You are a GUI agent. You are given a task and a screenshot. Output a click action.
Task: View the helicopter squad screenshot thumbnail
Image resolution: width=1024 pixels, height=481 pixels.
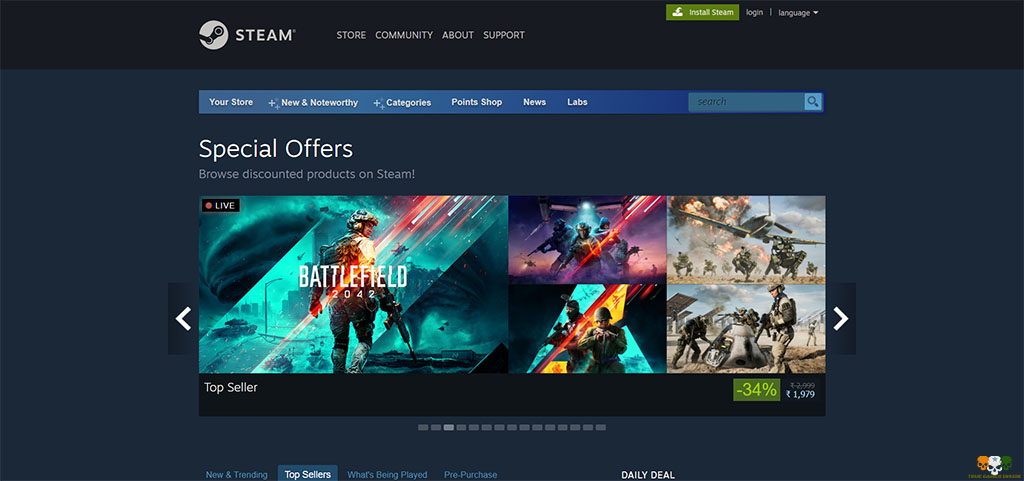[x=588, y=240]
